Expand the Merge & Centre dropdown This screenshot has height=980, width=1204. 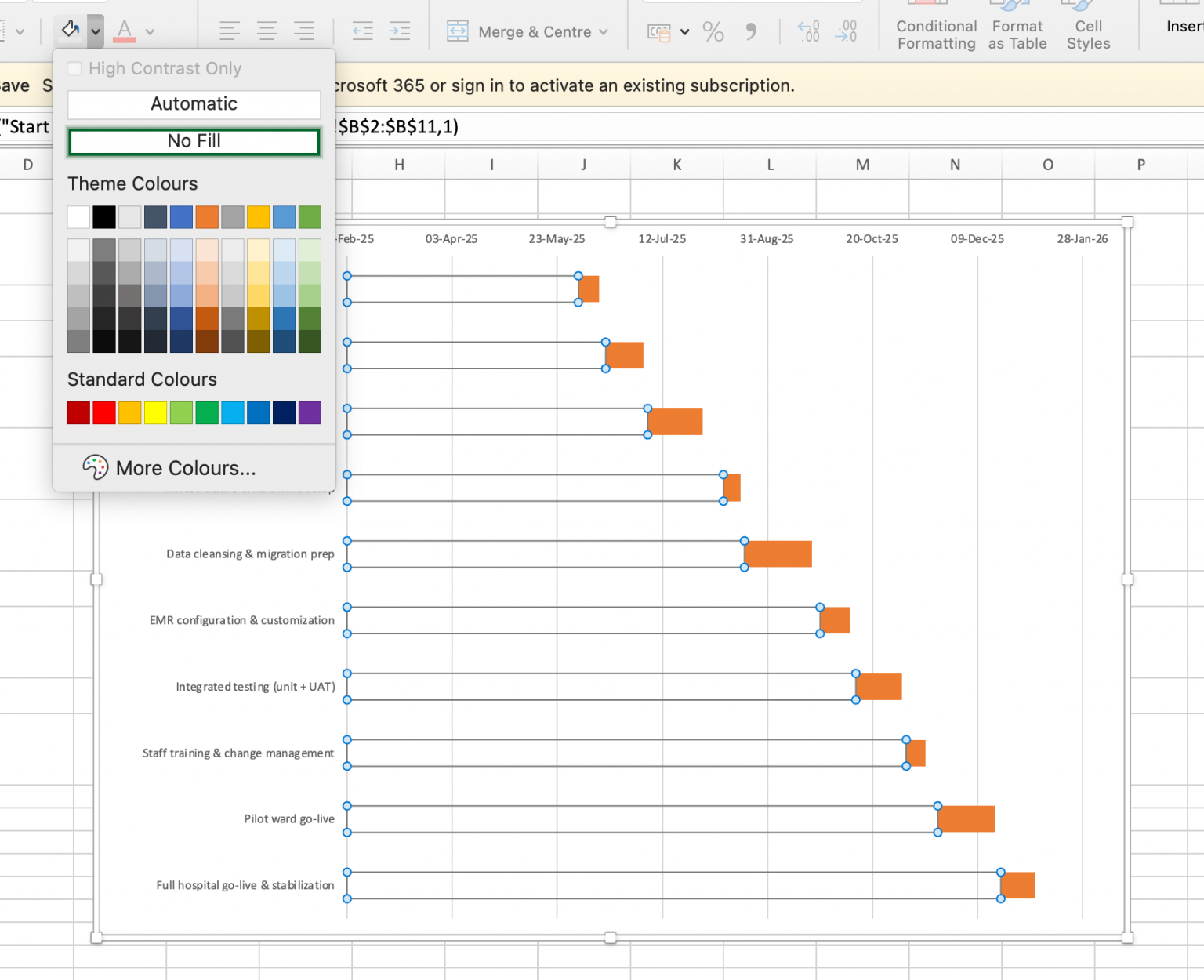pos(603,31)
